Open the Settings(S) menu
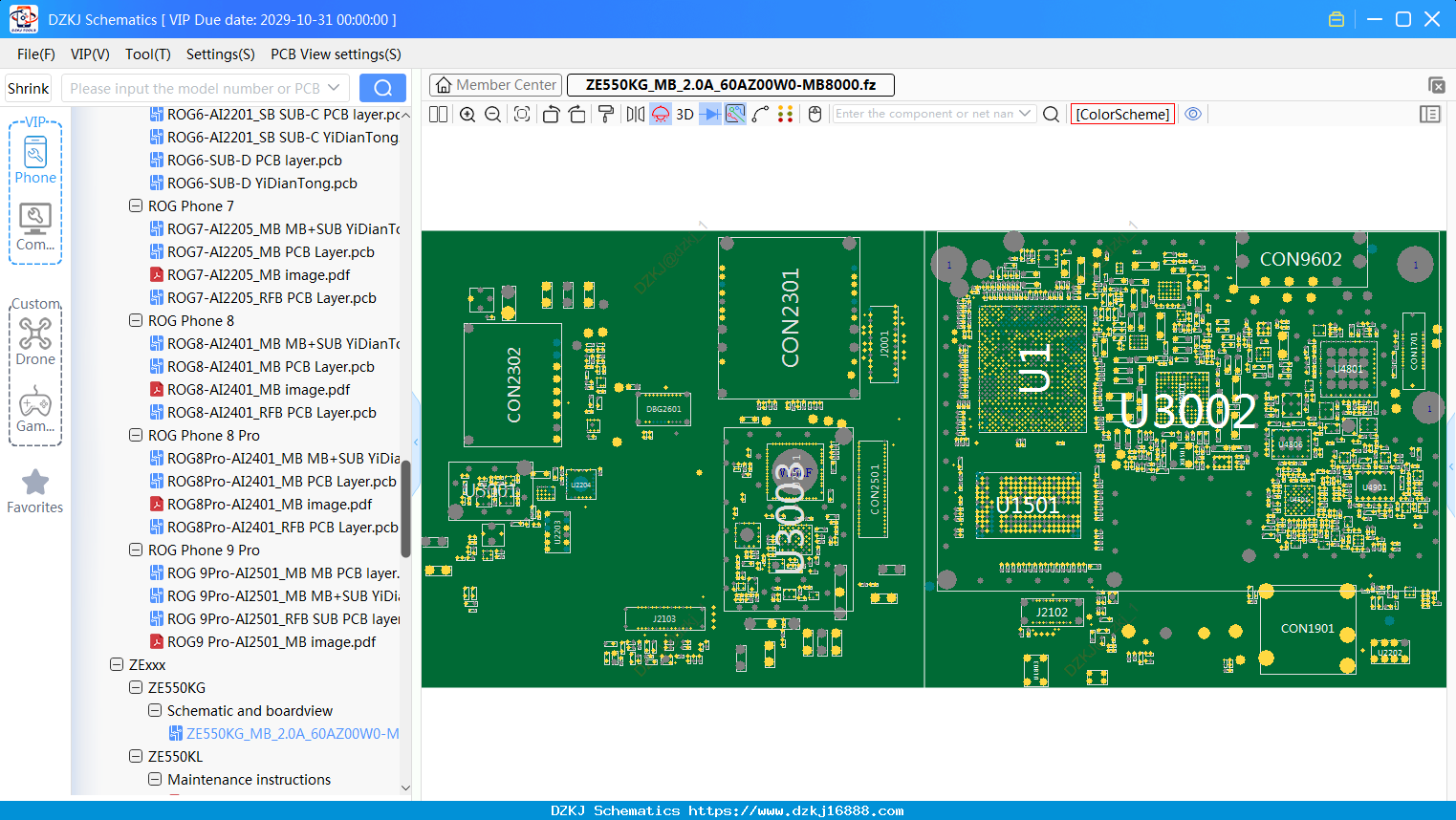Screen dimensions: 1456x820 [221, 54]
